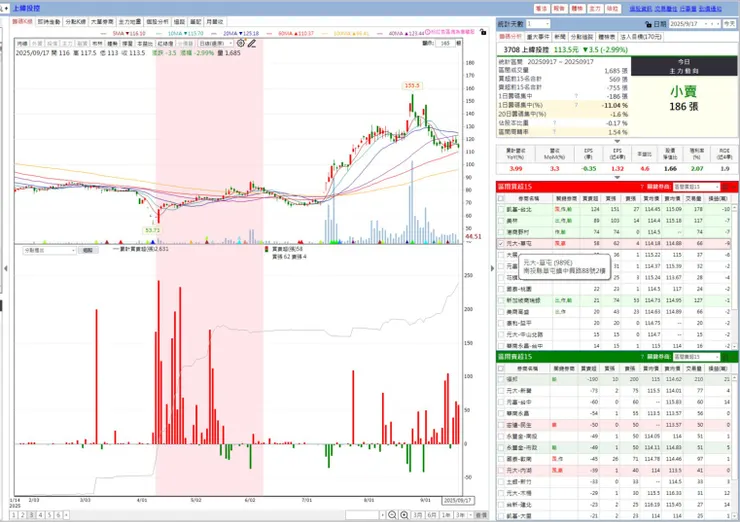Tick the checkbox for 港商野村
Screen dimensions: 740x522
tap(501, 232)
